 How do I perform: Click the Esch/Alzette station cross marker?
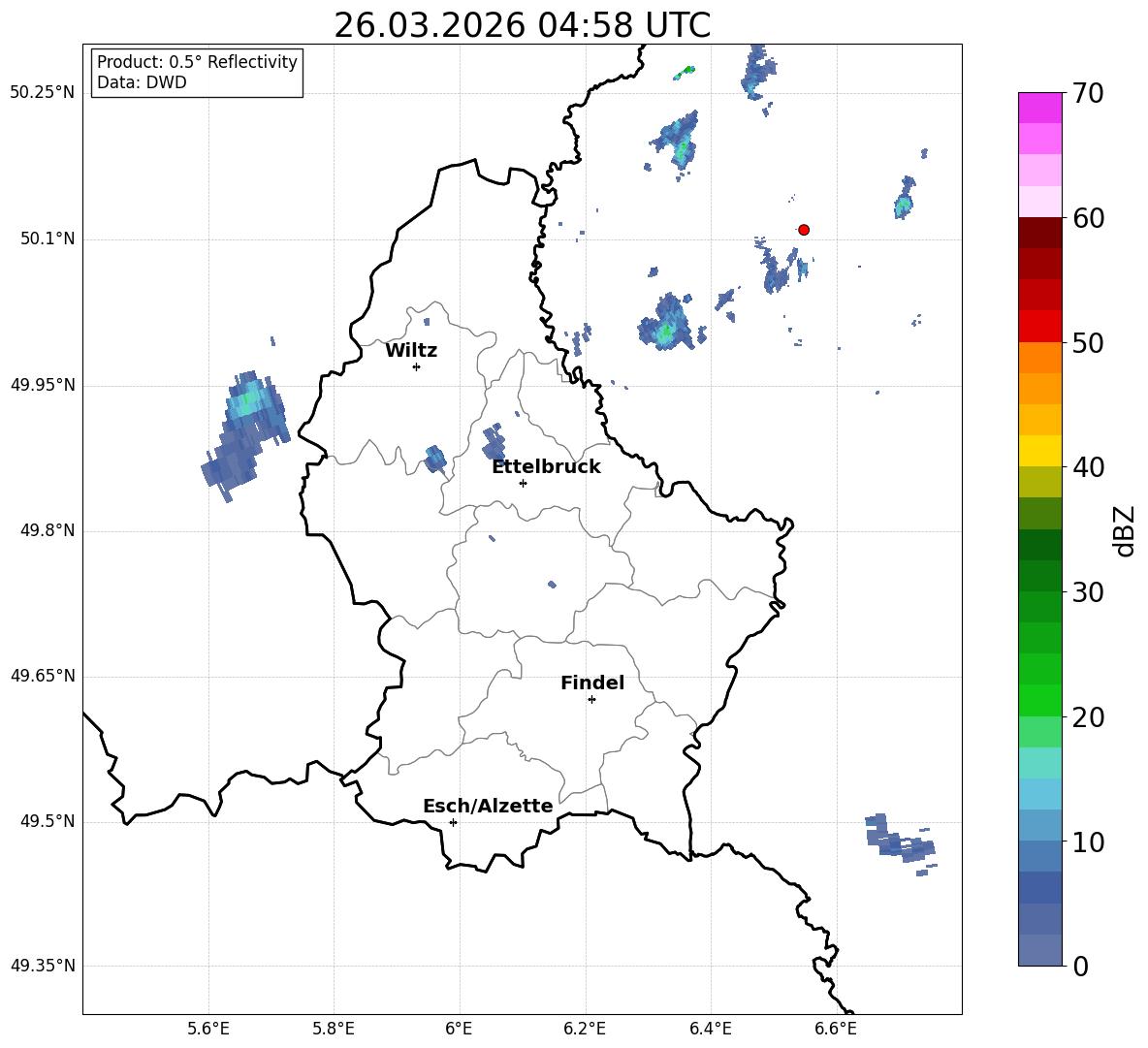(x=453, y=822)
